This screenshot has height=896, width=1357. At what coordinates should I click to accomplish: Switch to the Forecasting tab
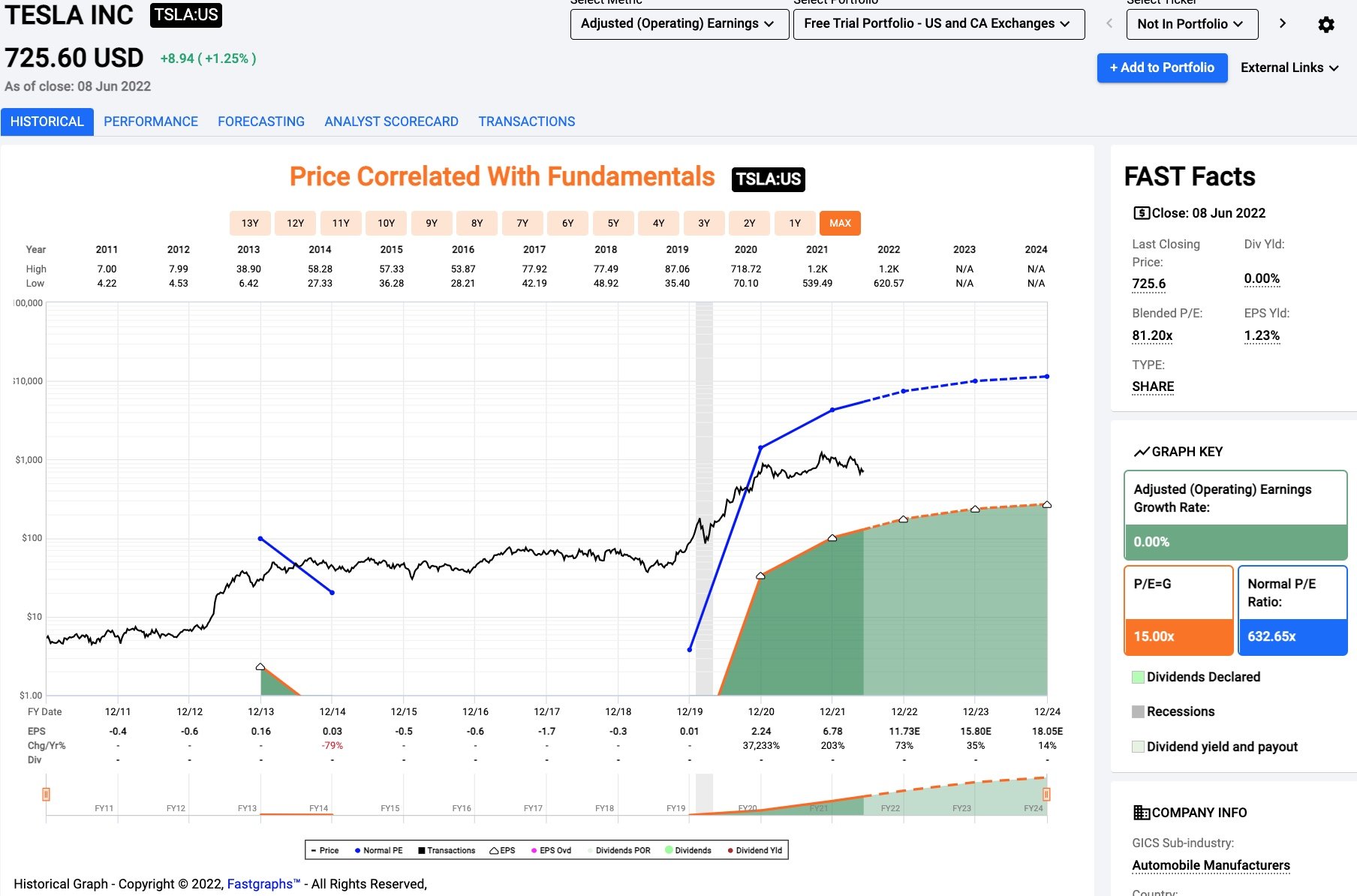point(261,122)
